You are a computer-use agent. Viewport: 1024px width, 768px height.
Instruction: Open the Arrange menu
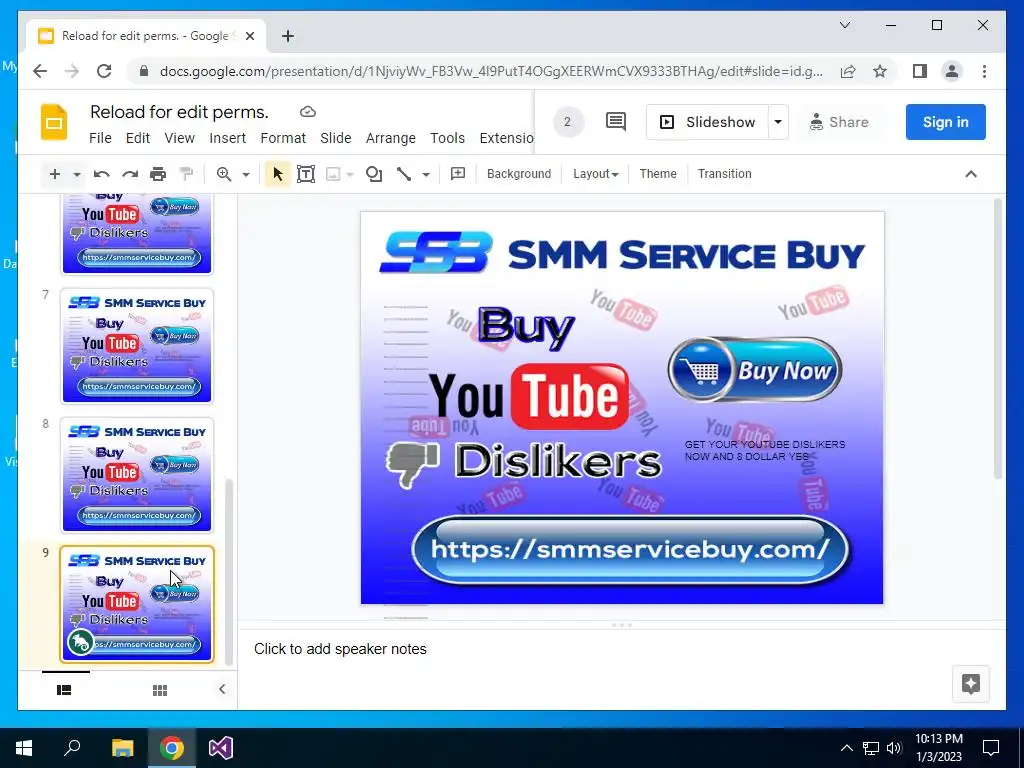[x=391, y=138]
